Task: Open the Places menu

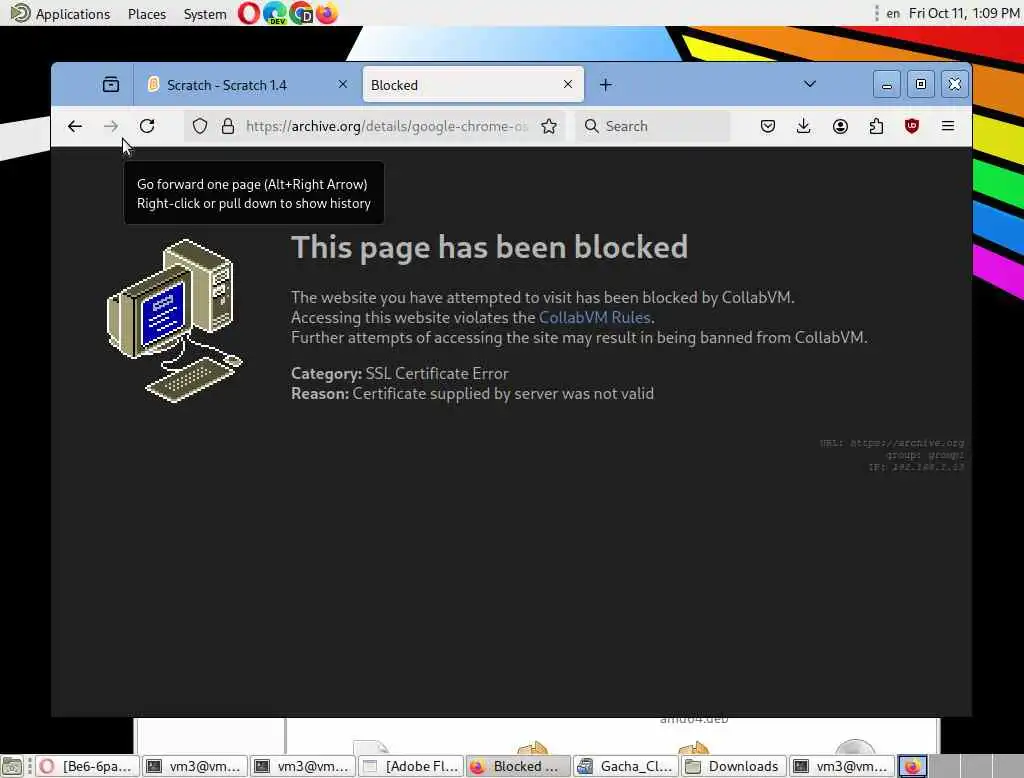Action: pyautogui.click(x=147, y=14)
